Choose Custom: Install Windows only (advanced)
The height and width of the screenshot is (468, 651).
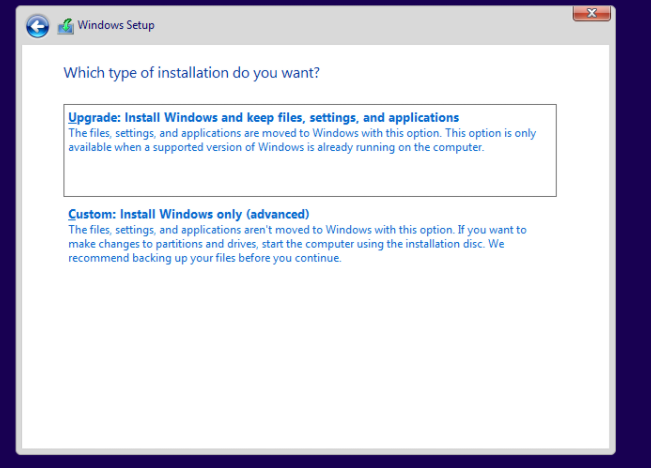click(x=189, y=214)
